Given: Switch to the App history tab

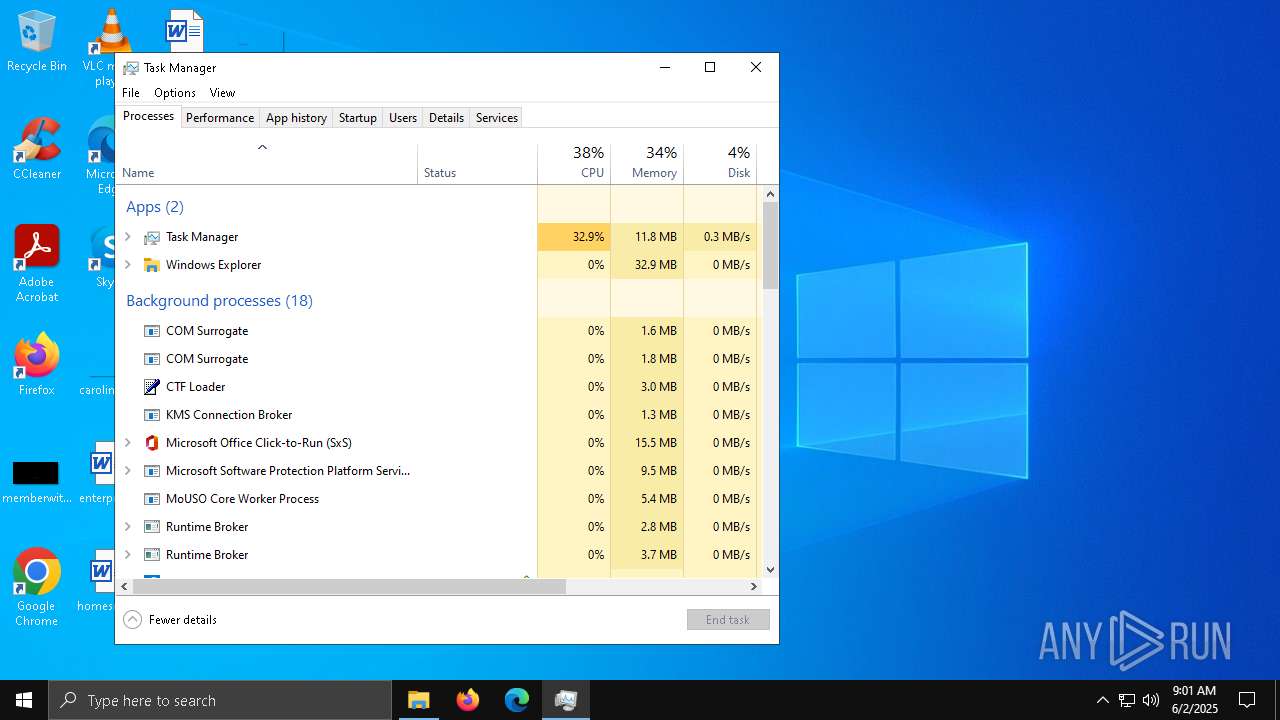Looking at the screenshot, I should click(296, 118).
